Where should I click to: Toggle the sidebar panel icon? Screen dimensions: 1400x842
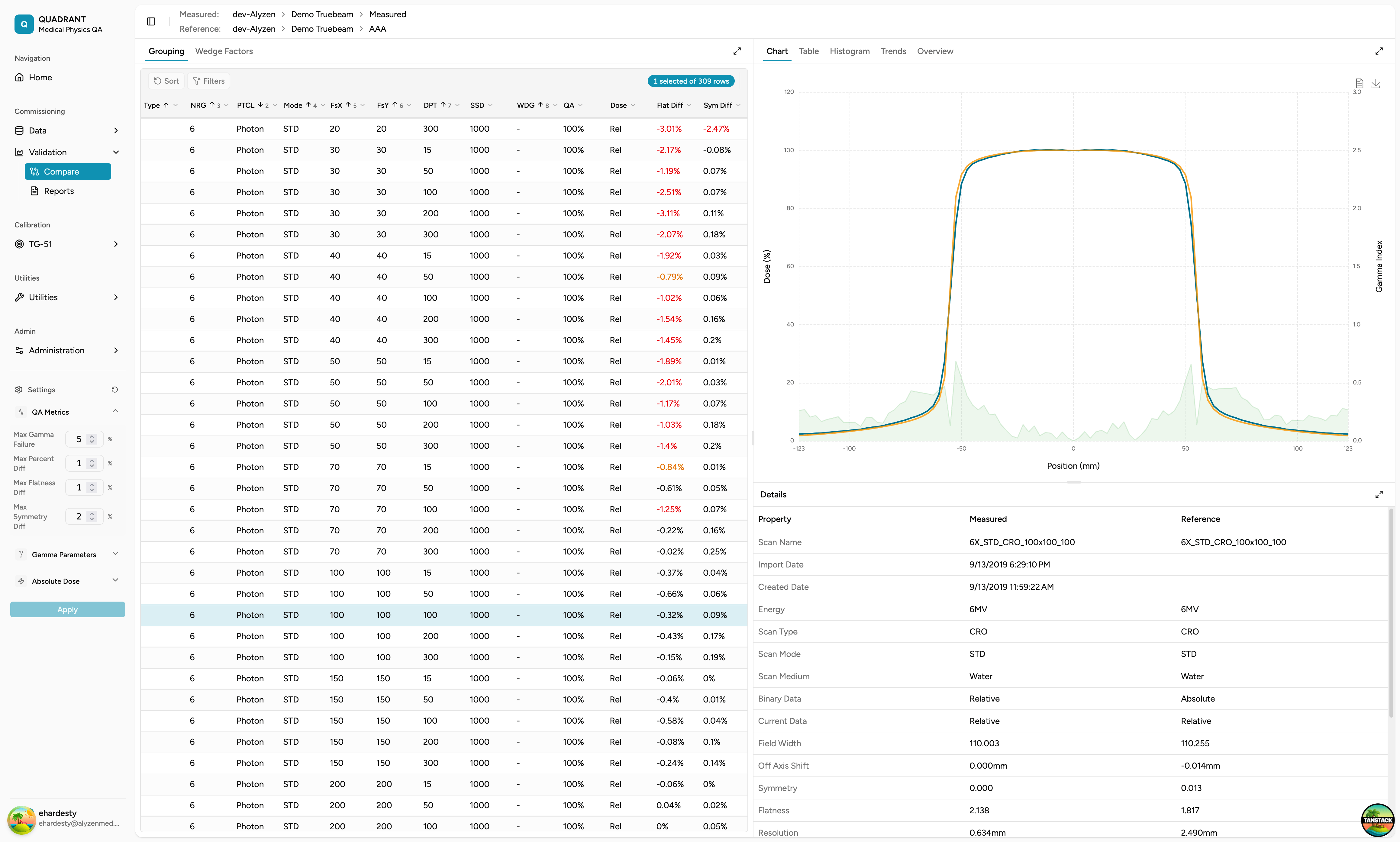pyautogui.click(x=151, y=21)
